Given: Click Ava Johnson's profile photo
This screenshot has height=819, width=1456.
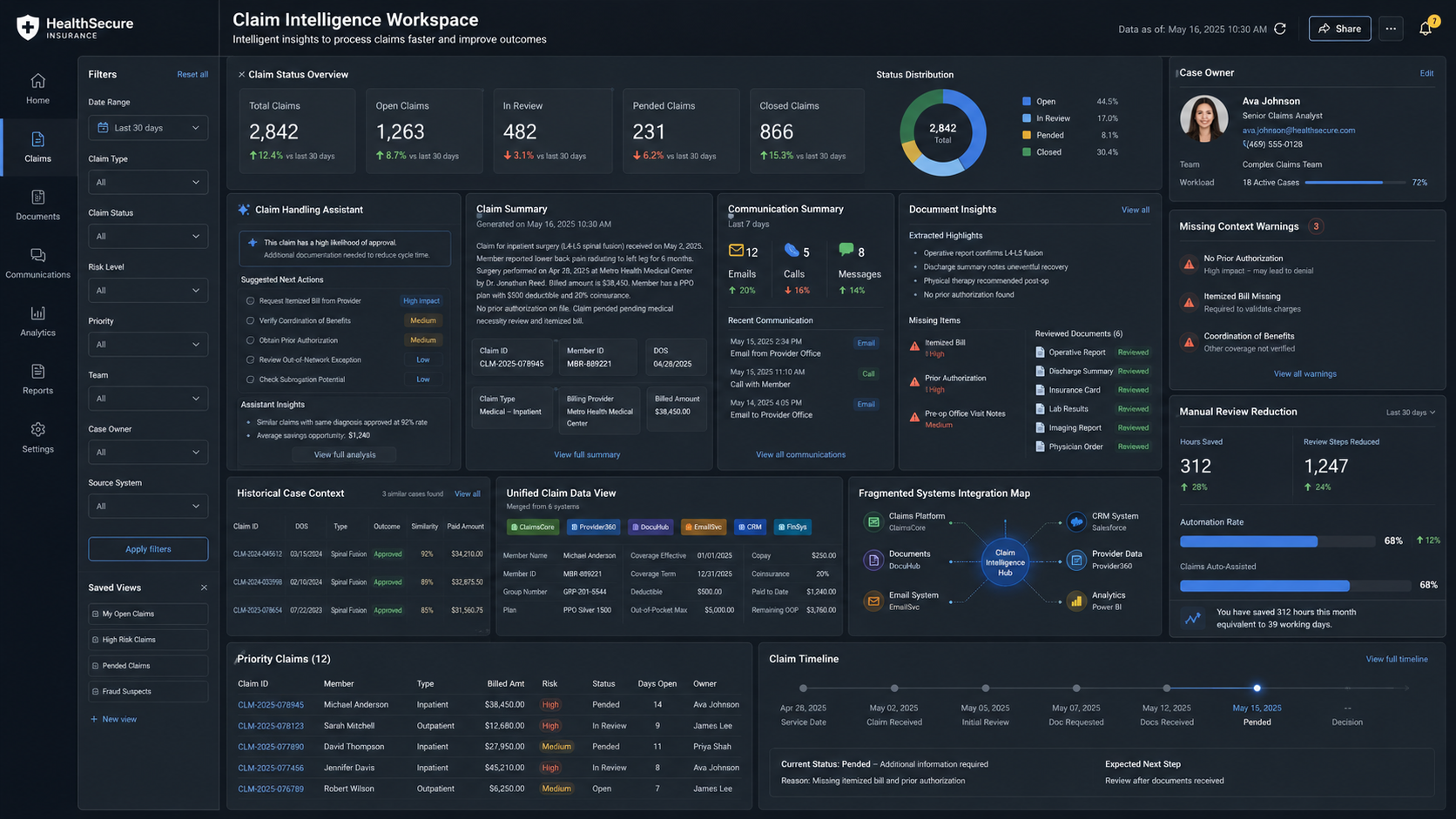Looking at the screenshot, I should (x=1203, y=118).
